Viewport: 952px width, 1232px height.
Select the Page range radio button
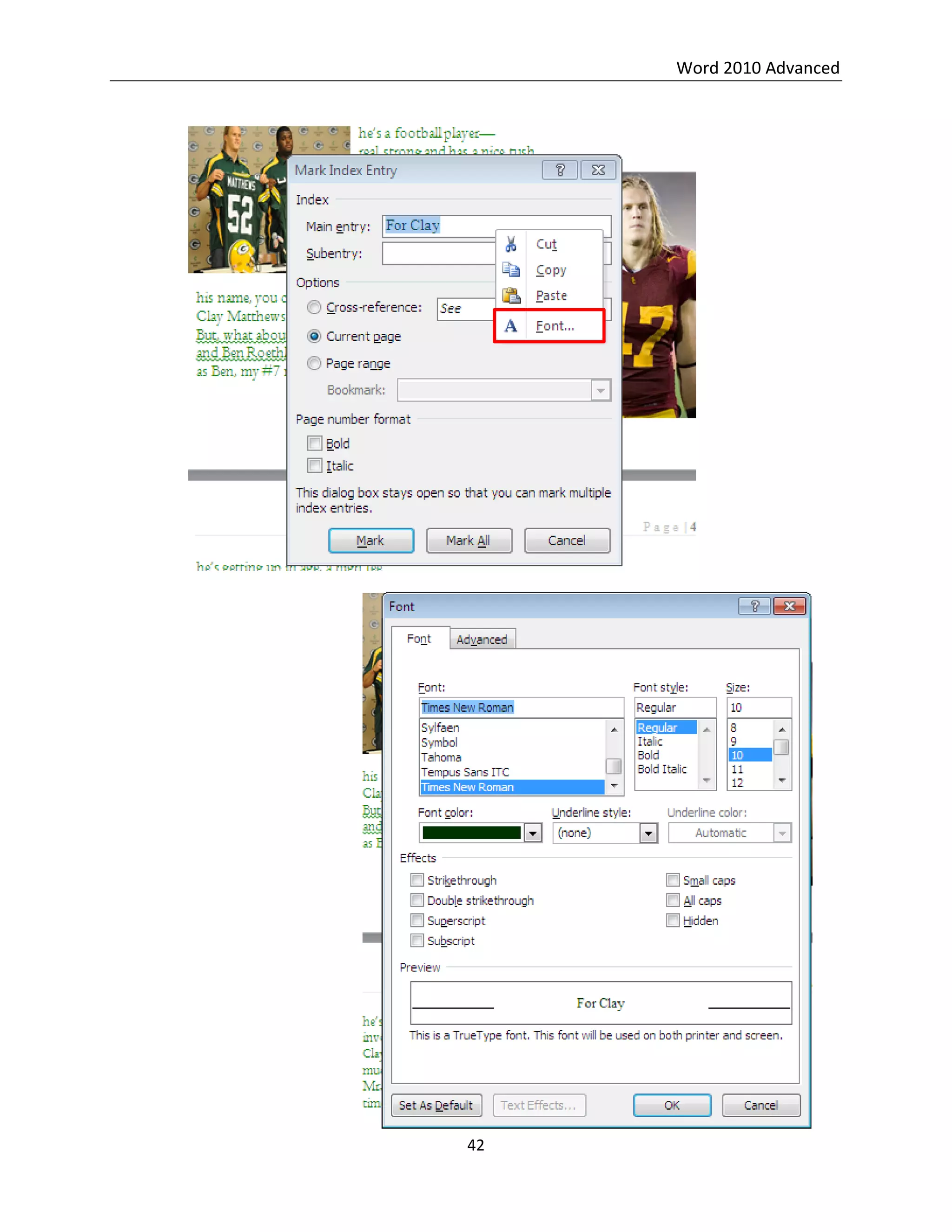(x=314, y=363)
